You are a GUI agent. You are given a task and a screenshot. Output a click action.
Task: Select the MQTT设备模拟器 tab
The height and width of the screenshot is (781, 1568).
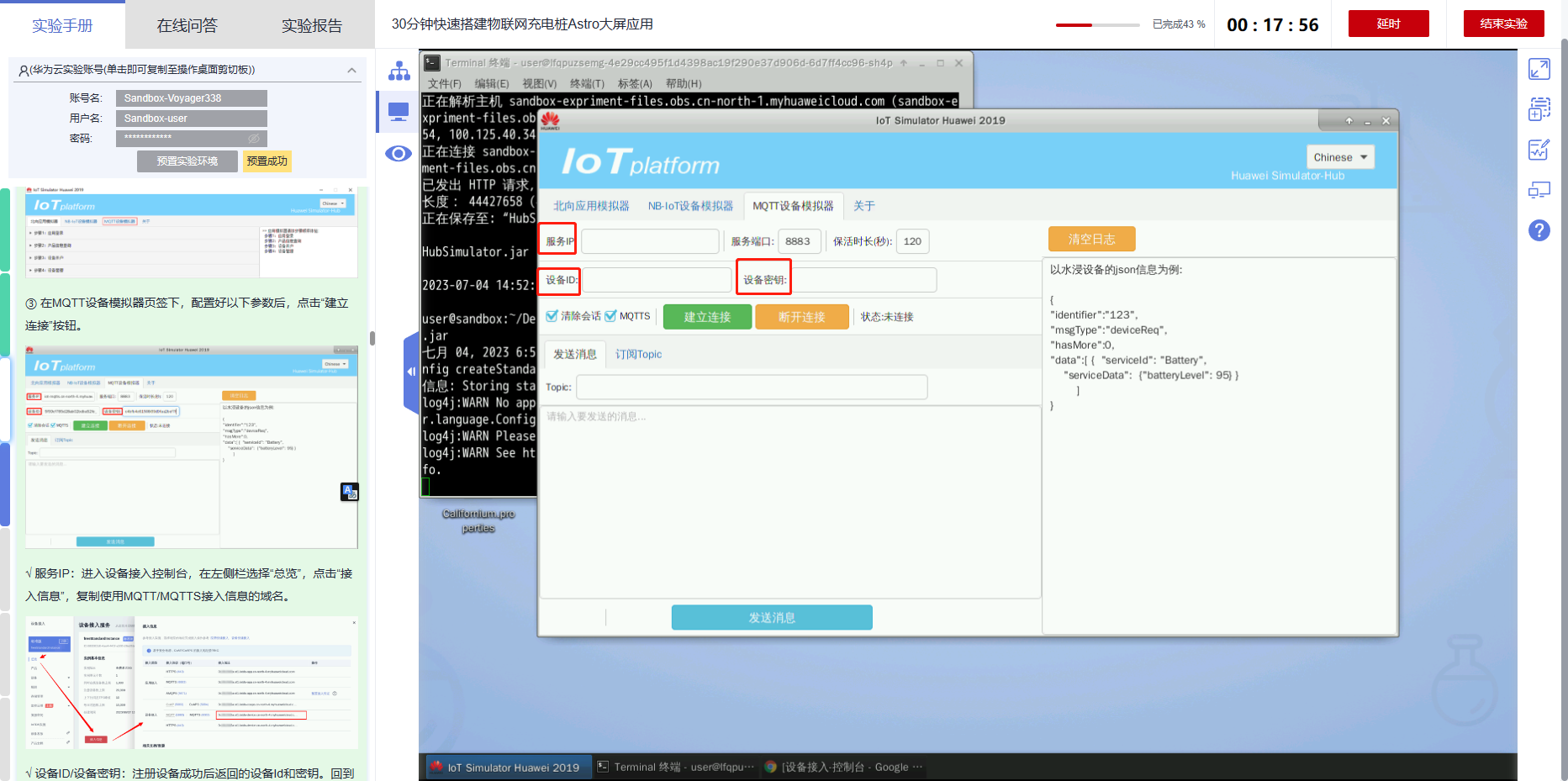point(793,206)
